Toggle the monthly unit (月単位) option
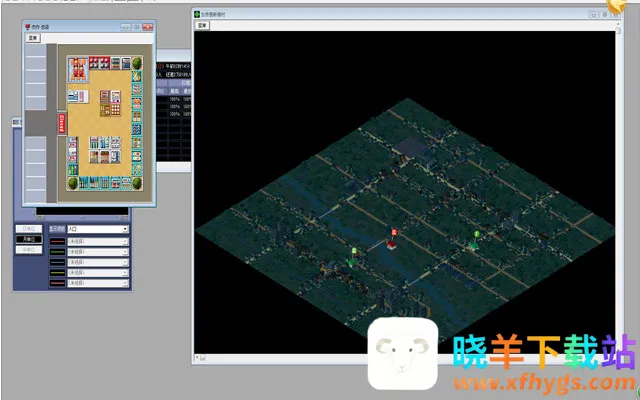The height and width of the screenshot is (400, 640). pos(27,240)
